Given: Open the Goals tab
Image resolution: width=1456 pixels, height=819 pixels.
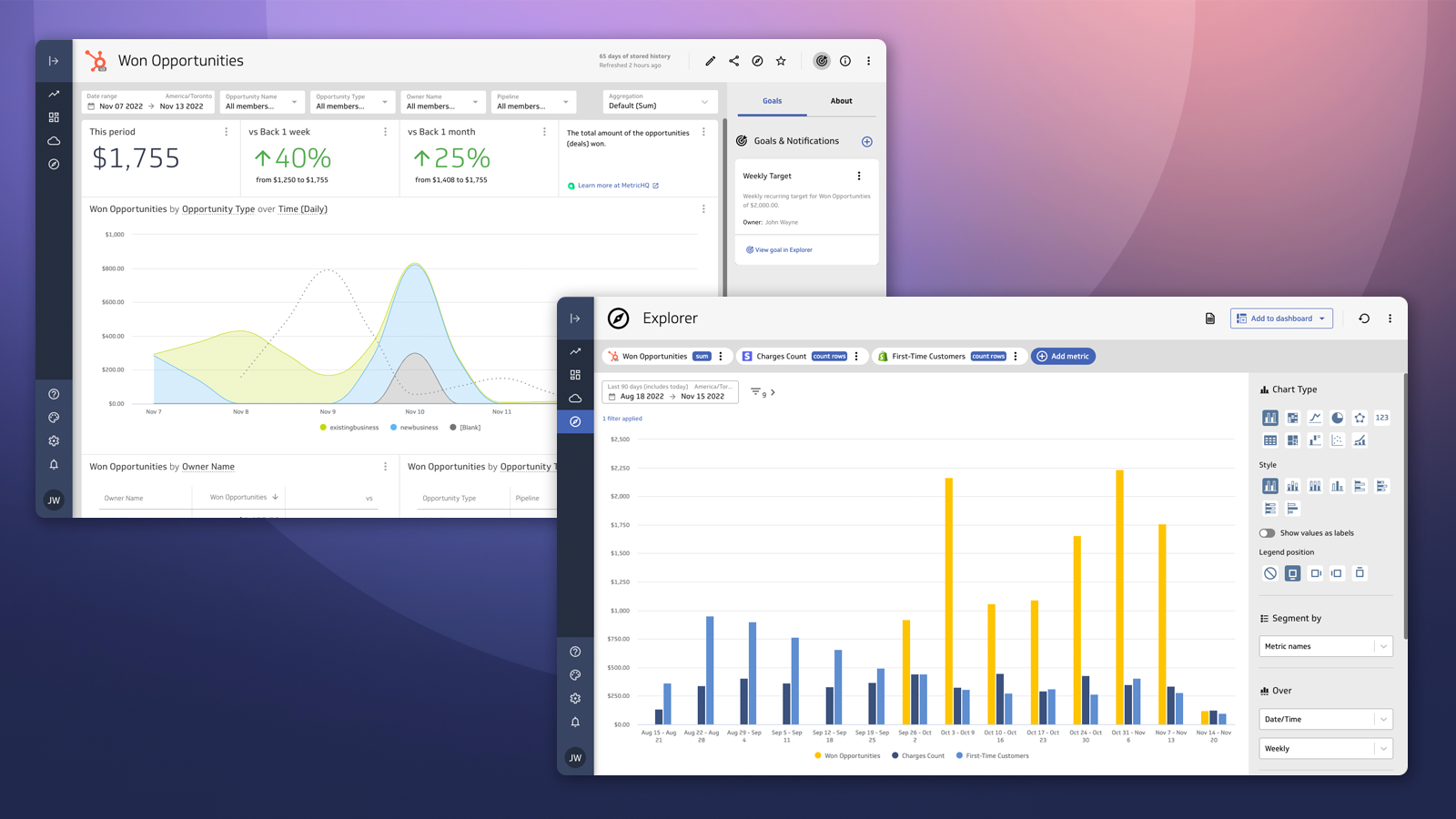Looking at the screenshot, I should point(771,101).
